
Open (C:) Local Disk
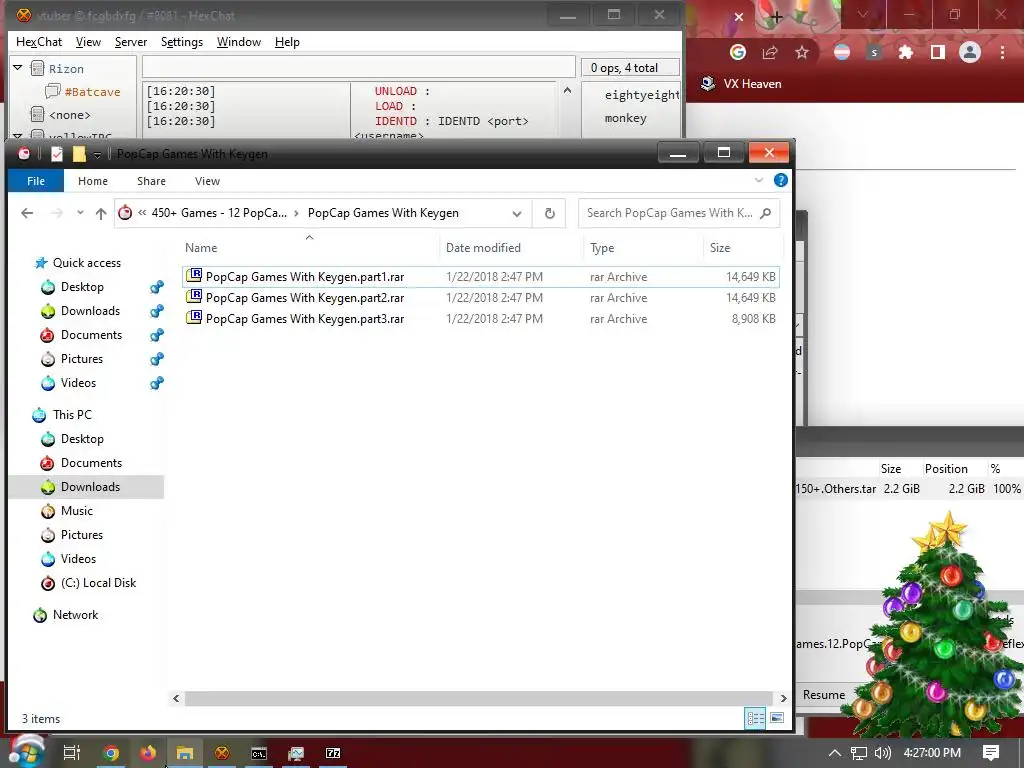click(x=98, y=583)
